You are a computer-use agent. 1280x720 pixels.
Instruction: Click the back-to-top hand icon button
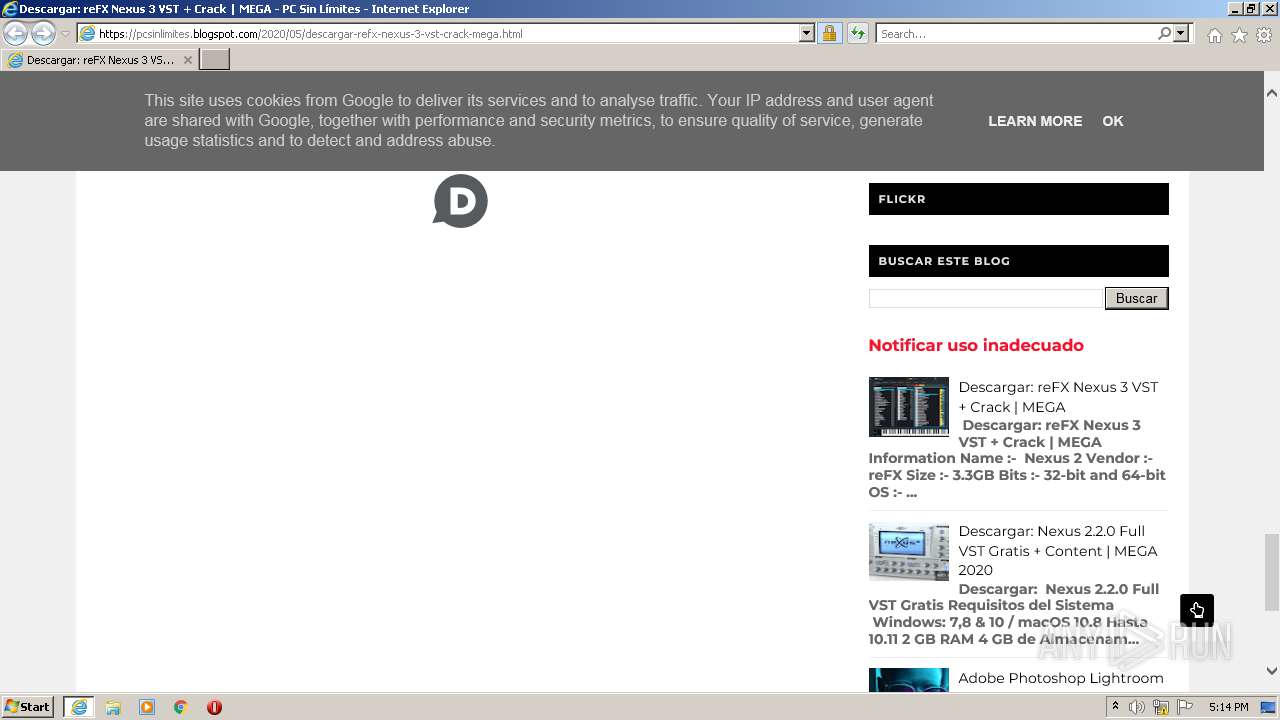pyautogui.click(x=1197, y=610)
